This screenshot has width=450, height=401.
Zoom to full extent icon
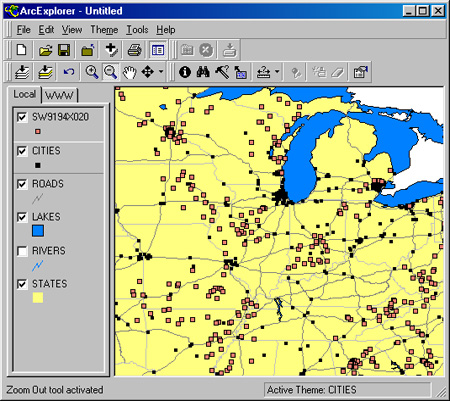click(22, 72)
